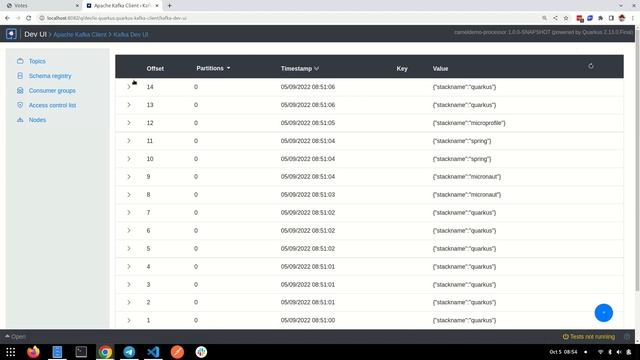Expand message row with offset 11
The height and width of the screenshot is (360, 640).
129,141
